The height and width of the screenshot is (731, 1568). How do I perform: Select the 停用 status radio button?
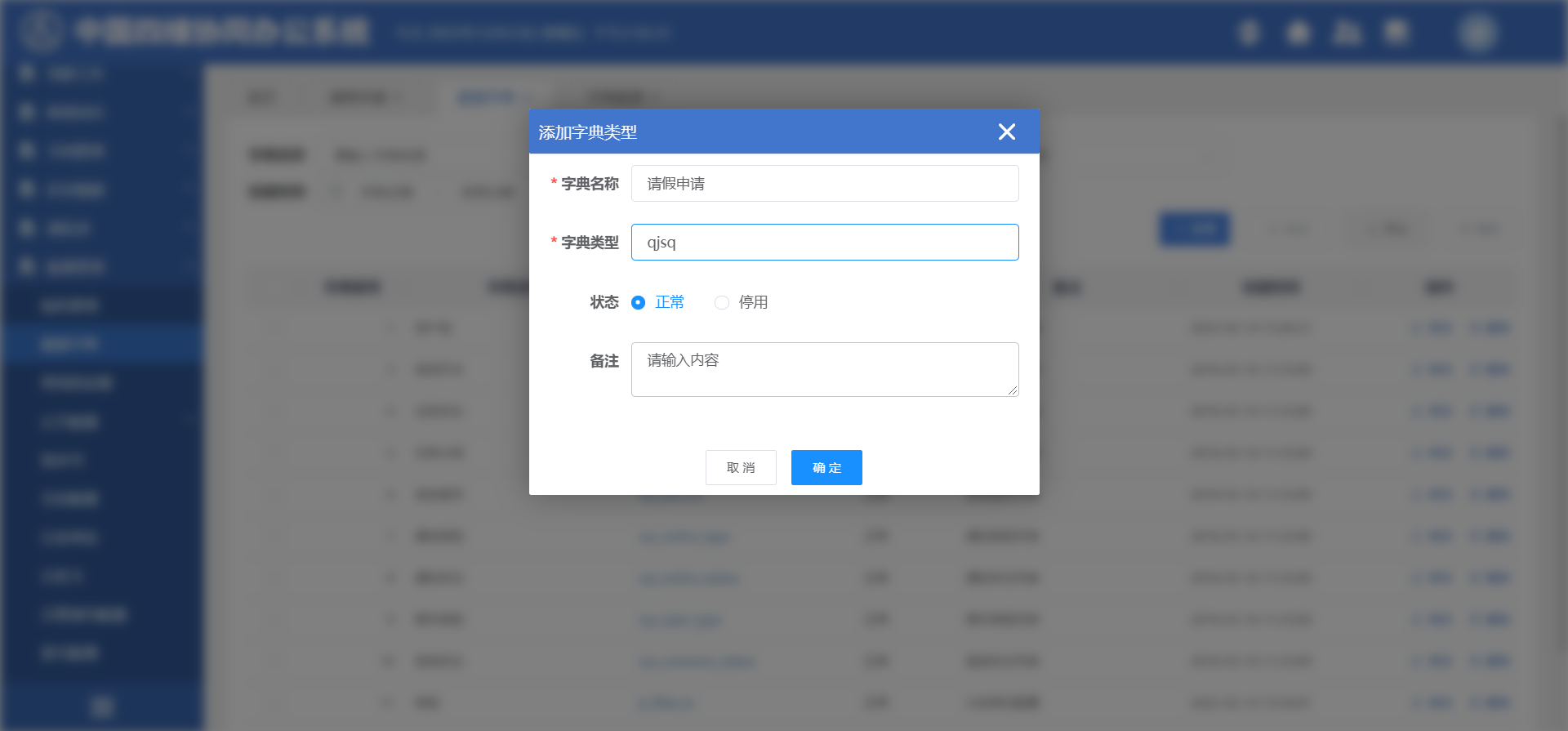pyautogui.click(x=722, y=303)
